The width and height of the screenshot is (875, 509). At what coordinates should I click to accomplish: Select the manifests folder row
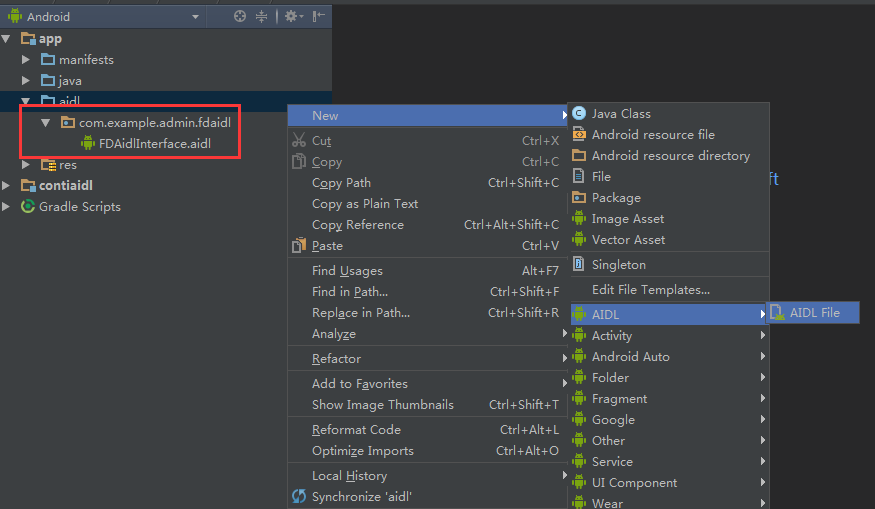(166, 59)
